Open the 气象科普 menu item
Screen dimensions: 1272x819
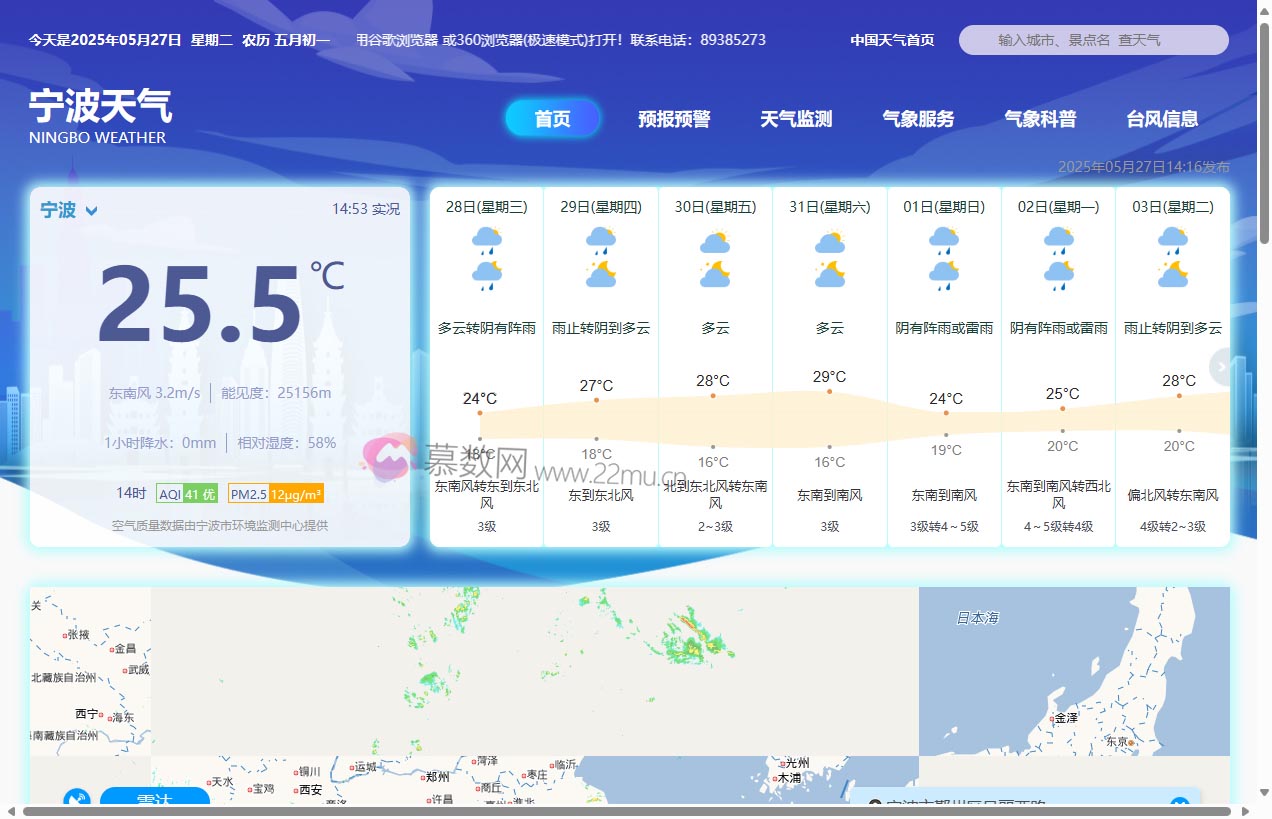coord(1040,118)
